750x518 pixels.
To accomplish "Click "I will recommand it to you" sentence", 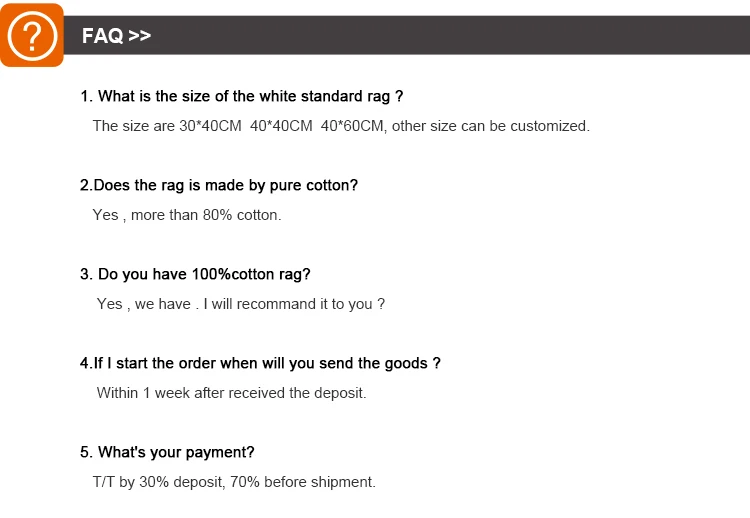I will [294, 304].
